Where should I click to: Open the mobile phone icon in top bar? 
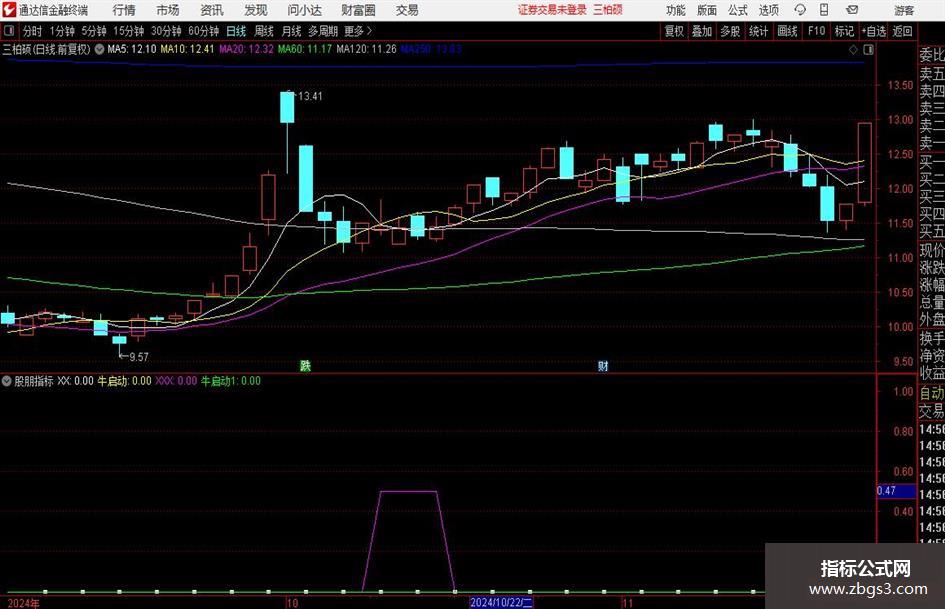(x=824, y=10)
